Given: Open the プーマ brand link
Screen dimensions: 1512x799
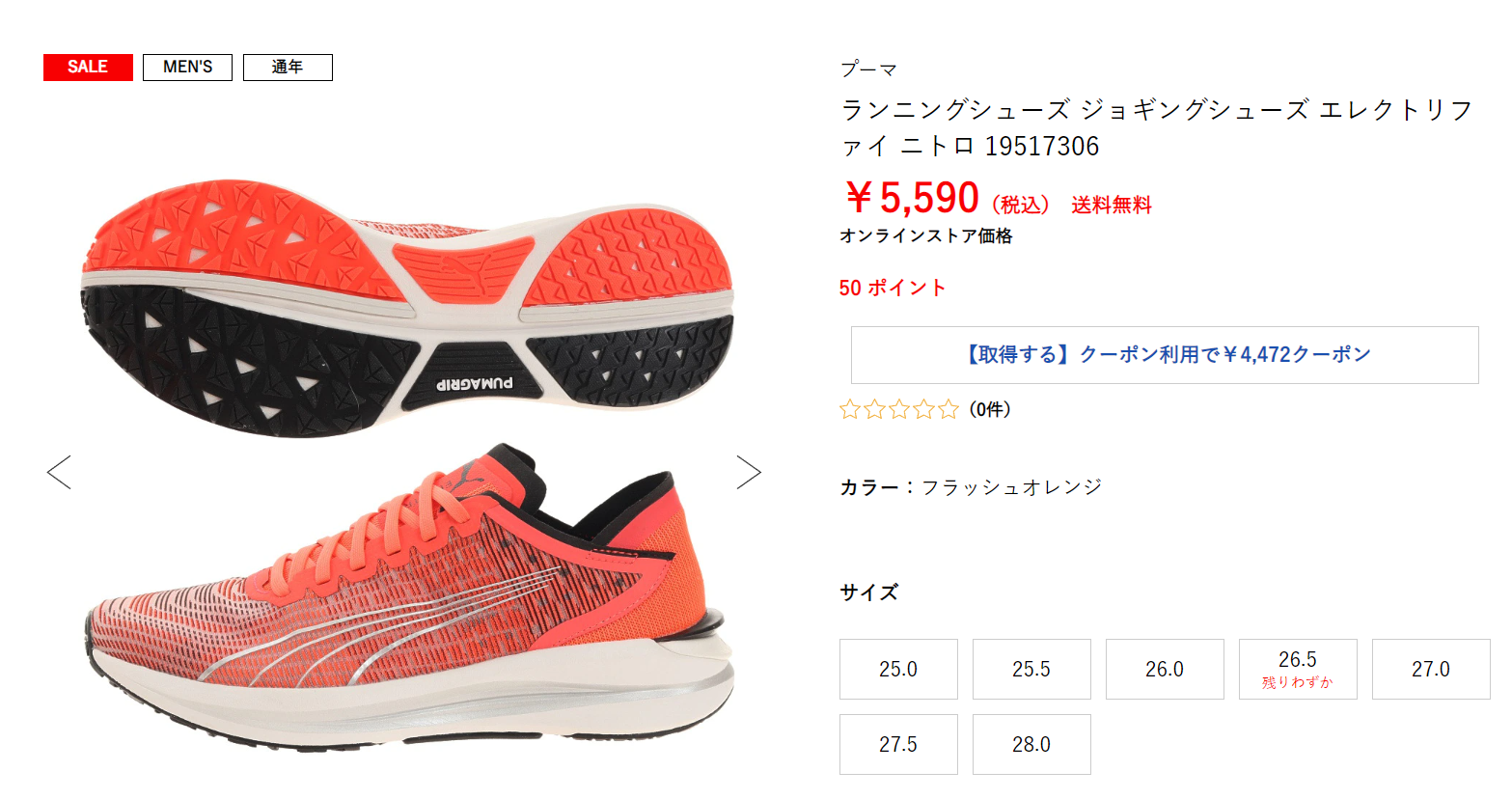Looking at the screenshot, I should [868, 69].
